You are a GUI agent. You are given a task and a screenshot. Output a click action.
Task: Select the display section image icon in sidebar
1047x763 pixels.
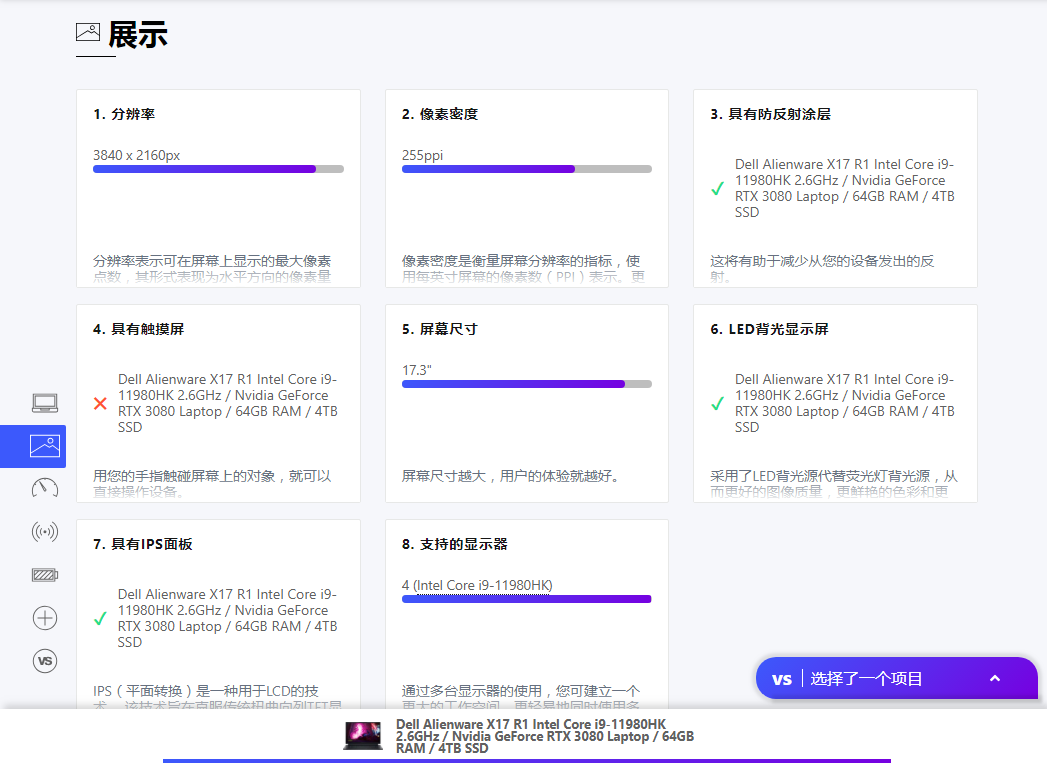(x=45, y=446)
